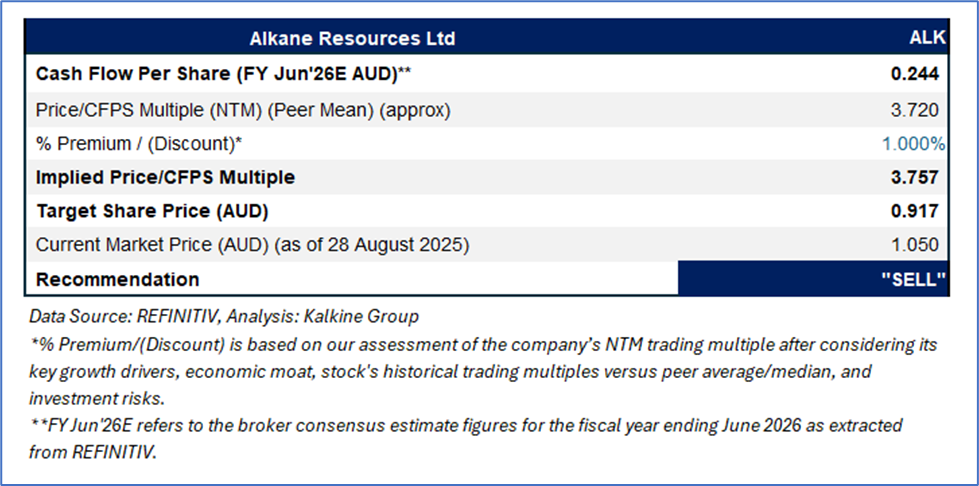Click the Current Market Price (AUD) label
The width and height of the screenshot is (979, 486).
(252, 245)
